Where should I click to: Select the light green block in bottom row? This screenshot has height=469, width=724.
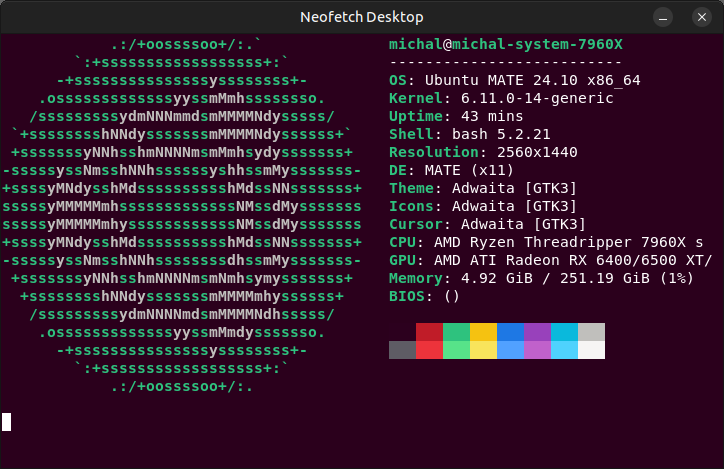coord(456,350)
